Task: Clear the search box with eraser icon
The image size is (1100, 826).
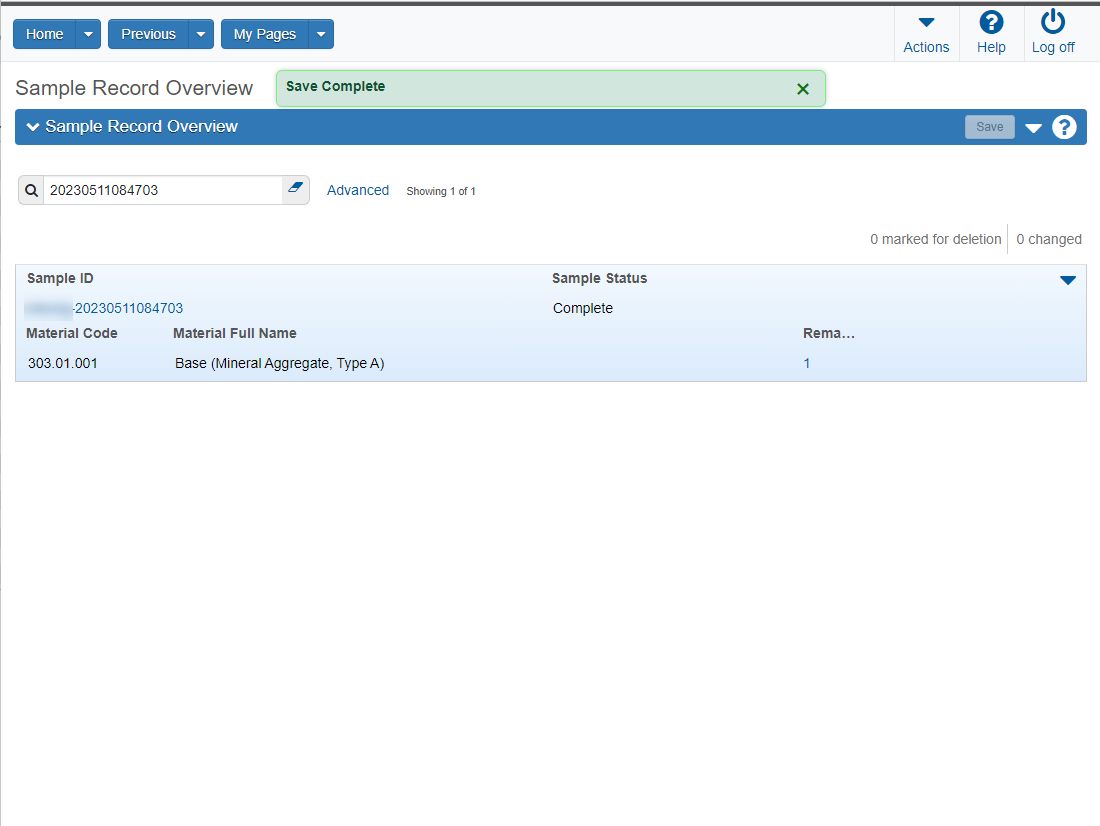Action: tap(295, 189)
